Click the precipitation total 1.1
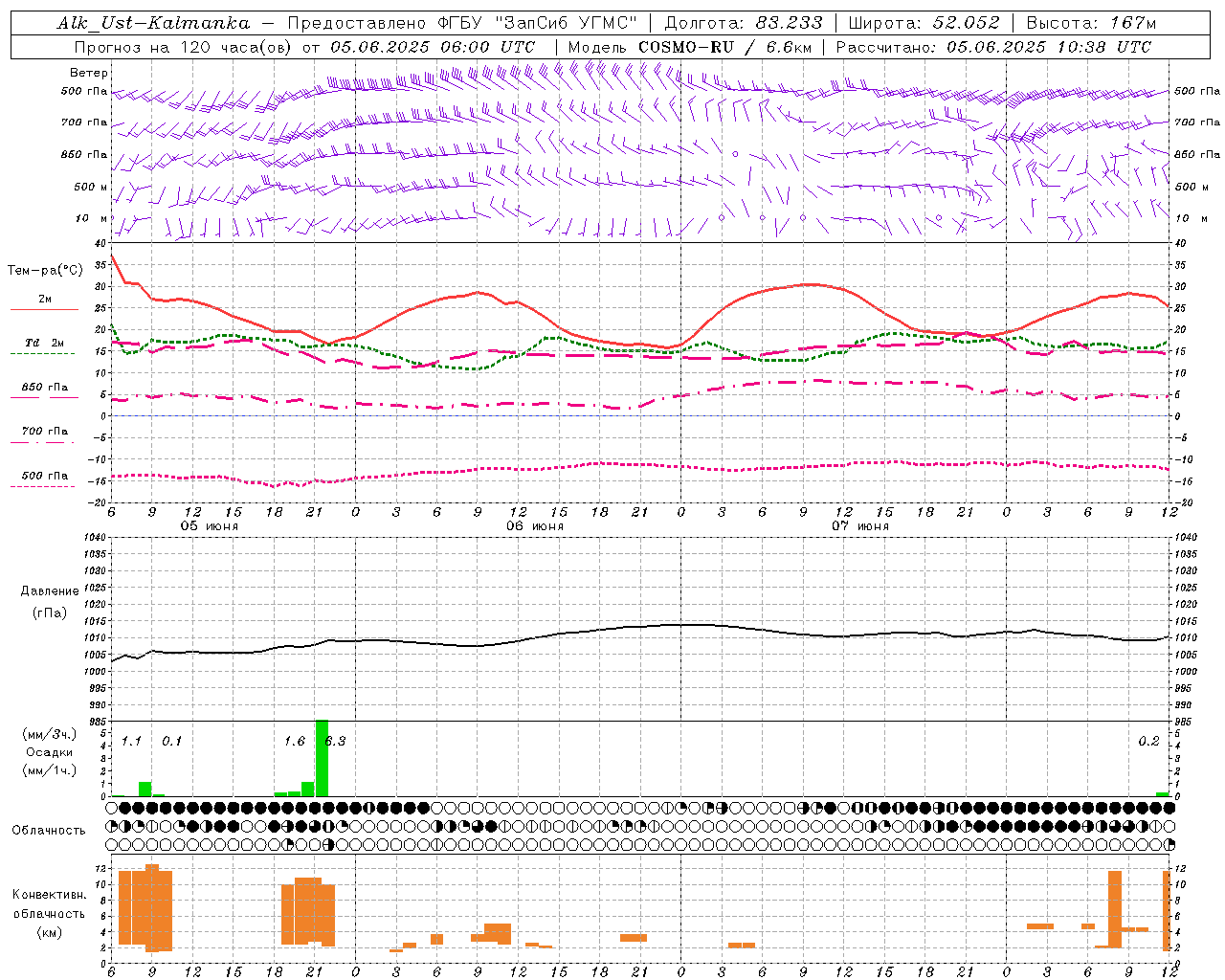This screenshot has width=1225, height=980. tap(131, 742)
